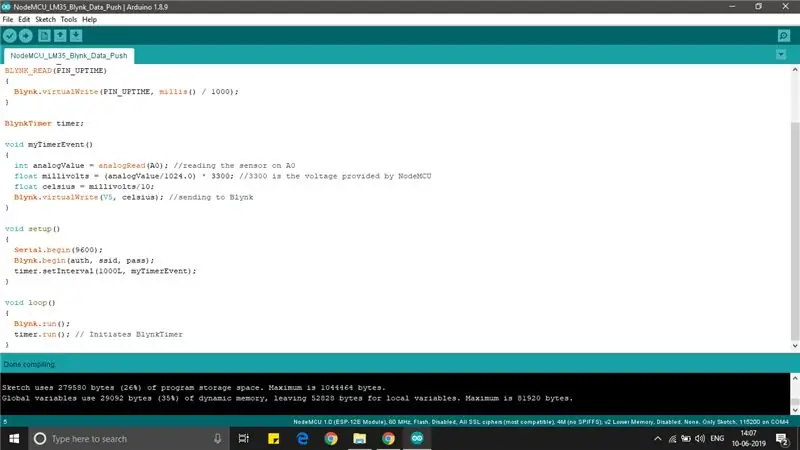
Task: Click the console scrollbar down arrow
Action: (x=795, y=410)
